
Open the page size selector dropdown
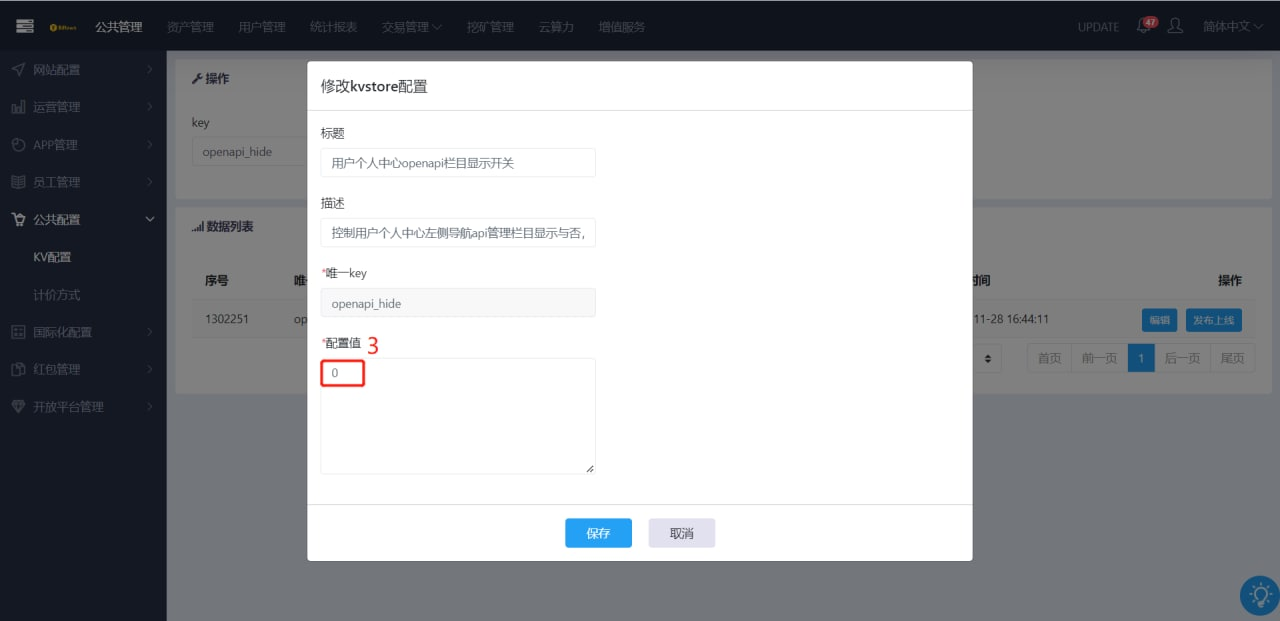[988, 358]
